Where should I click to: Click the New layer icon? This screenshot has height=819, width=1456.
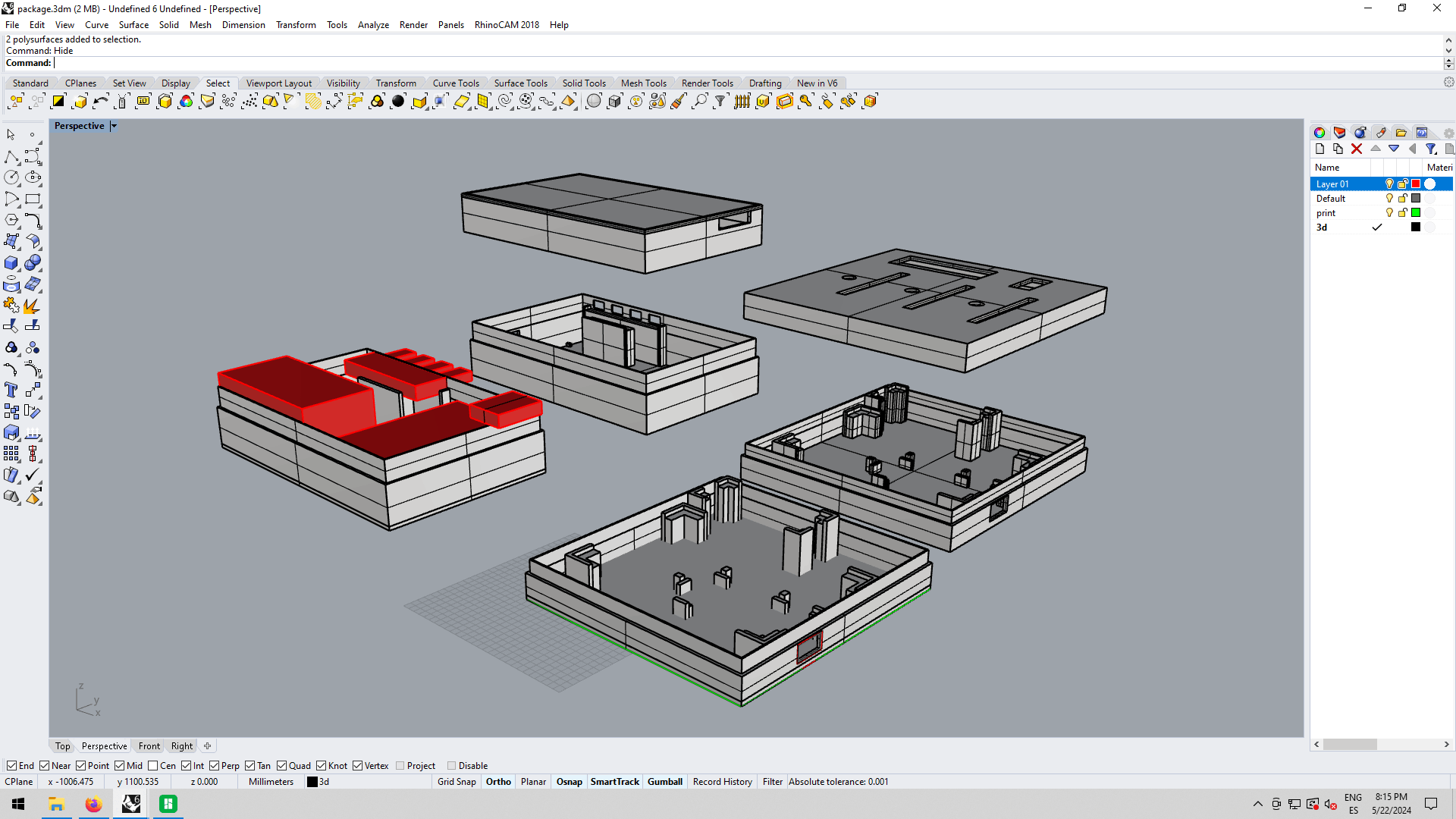pyautogui.click(x=1319, y=149)
